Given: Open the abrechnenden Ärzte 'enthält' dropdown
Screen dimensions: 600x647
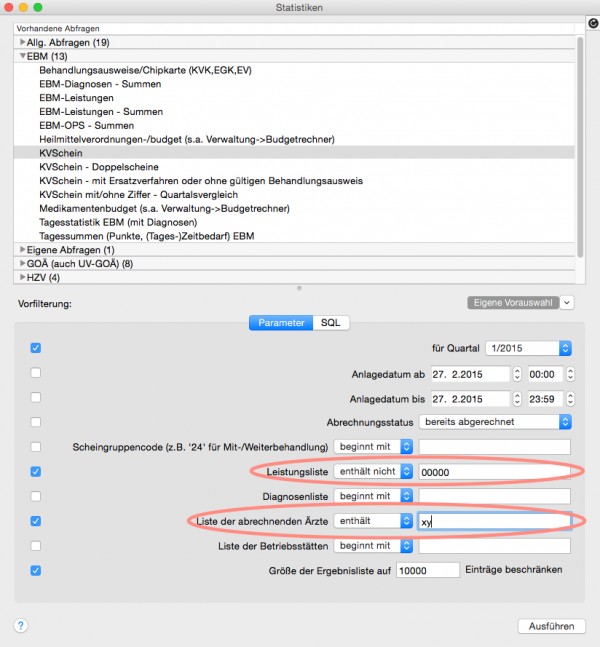Looking at the screenshot, I should coord(373,521).
